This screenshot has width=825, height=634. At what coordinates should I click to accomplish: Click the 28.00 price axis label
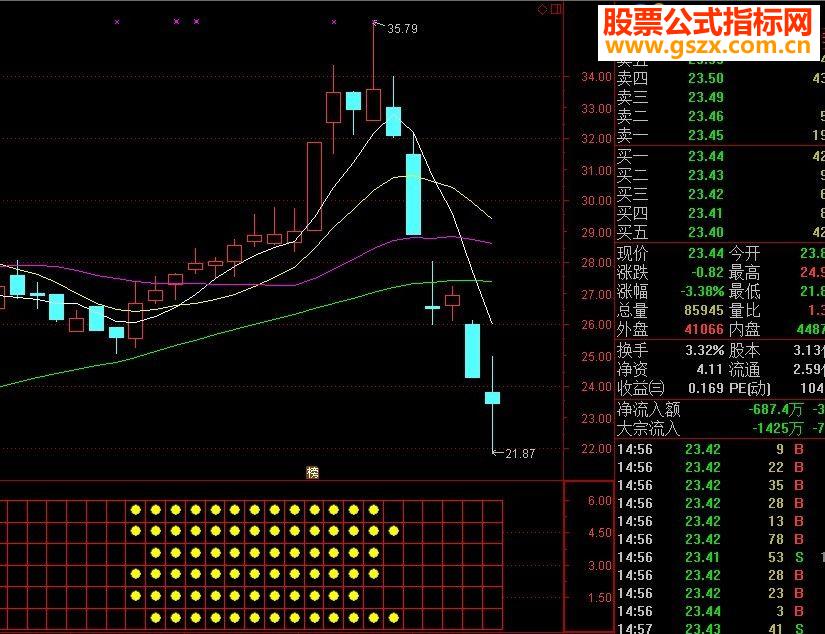[596, 263]
